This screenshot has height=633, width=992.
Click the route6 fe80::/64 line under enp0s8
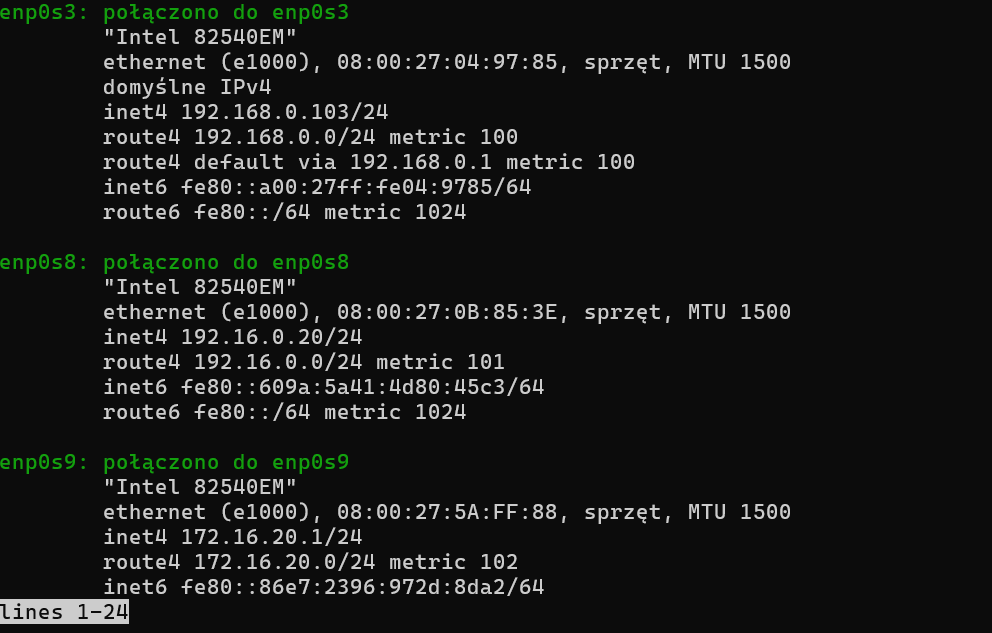click(284, 413)
